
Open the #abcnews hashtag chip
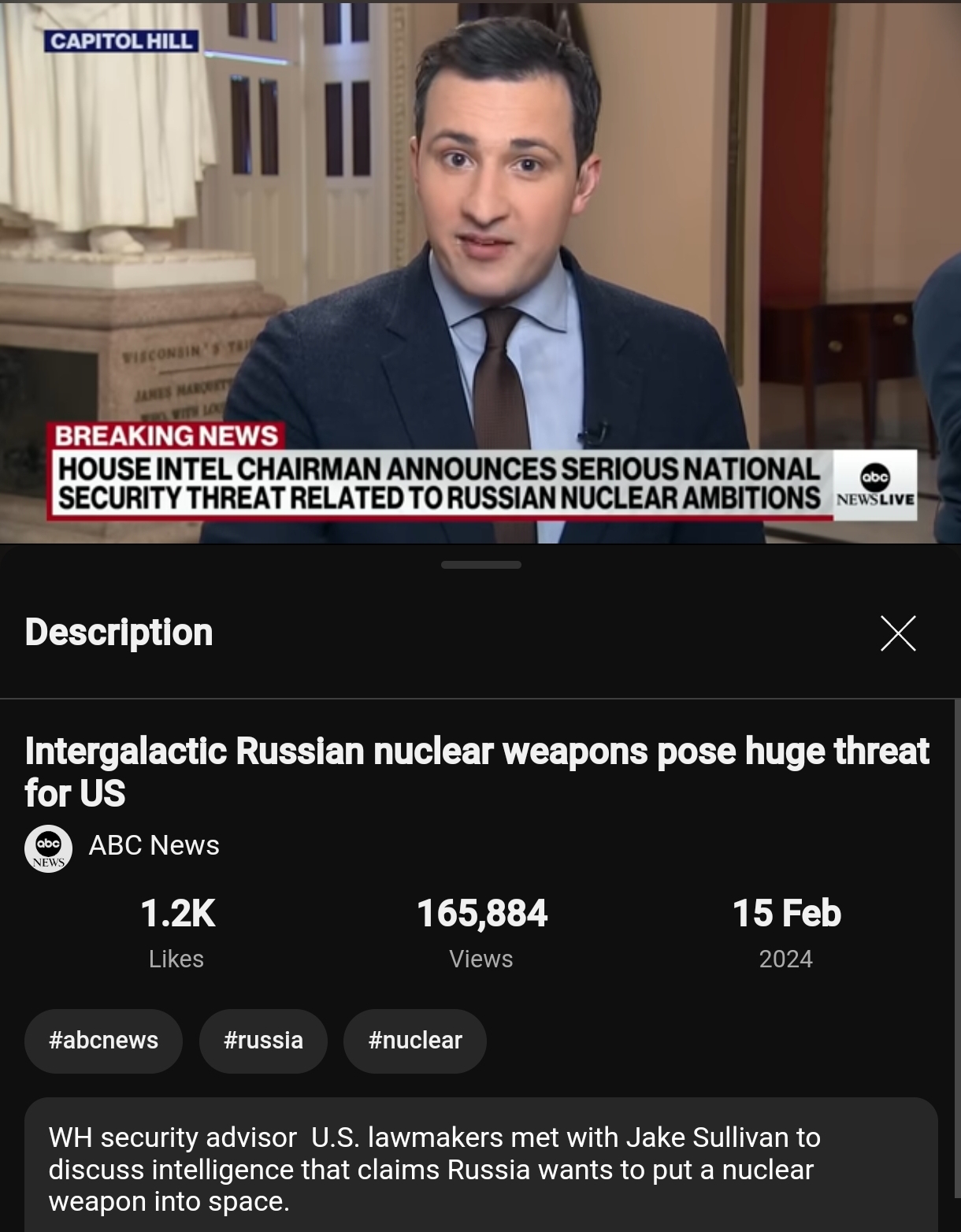pos(103,1041)
